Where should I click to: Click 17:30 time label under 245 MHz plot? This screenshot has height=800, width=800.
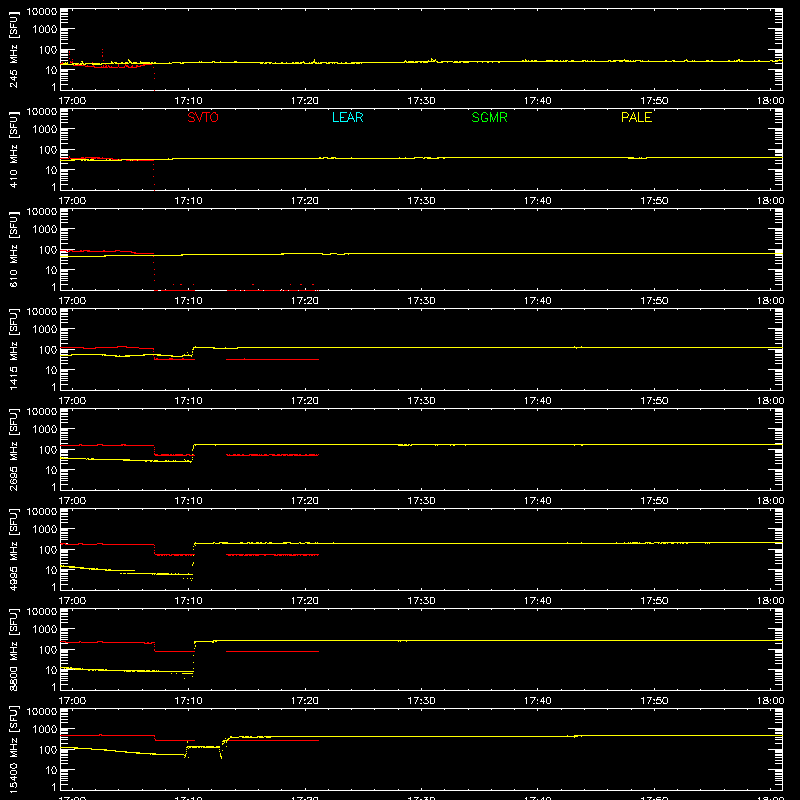coord(421,101)
